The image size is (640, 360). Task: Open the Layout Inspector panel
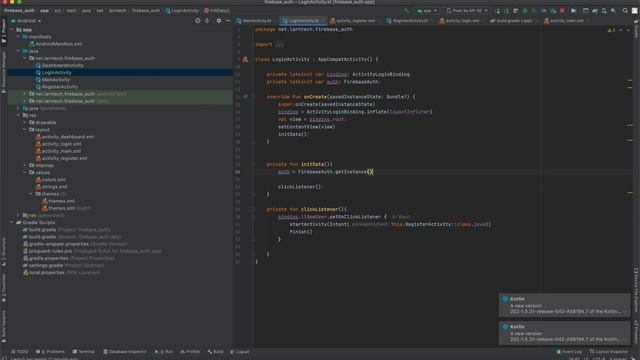(609, 351)
